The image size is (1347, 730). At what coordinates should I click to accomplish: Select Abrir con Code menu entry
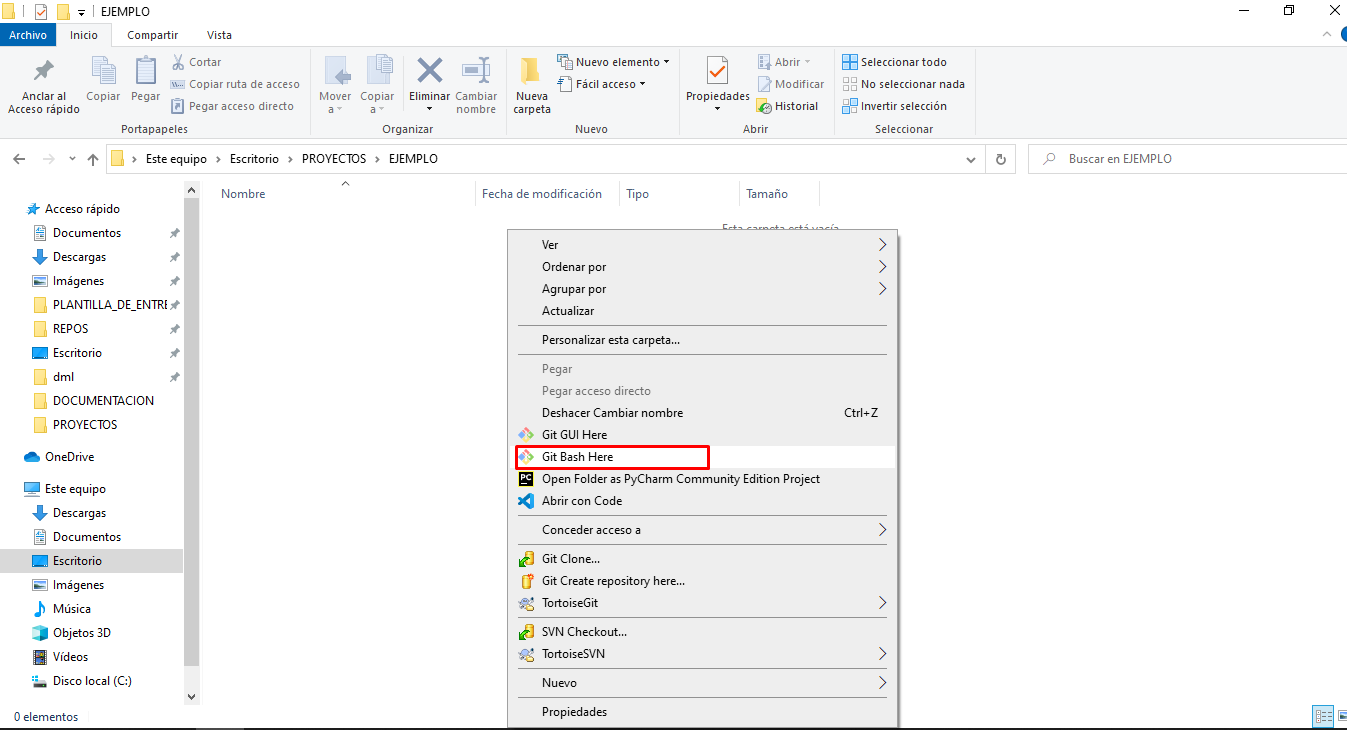[x=701, y=501]
